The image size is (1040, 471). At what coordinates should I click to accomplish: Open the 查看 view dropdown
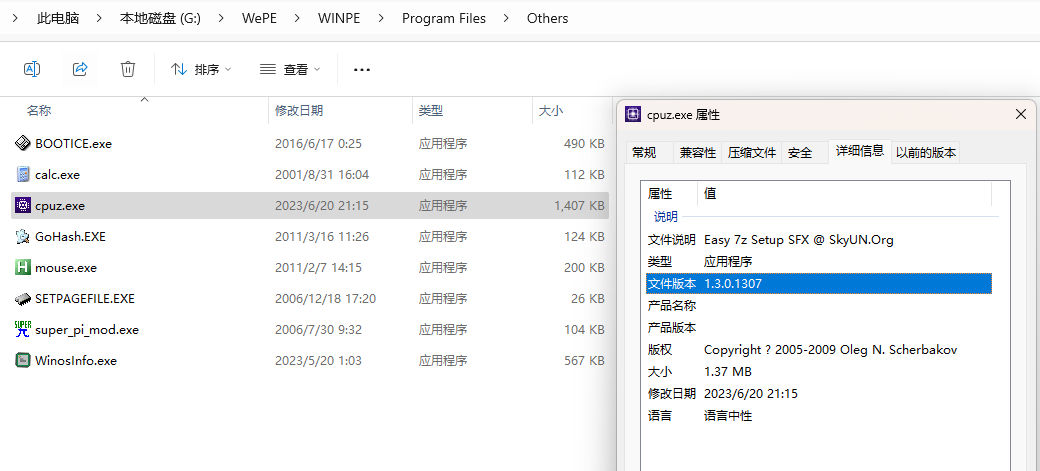(x=290, y=69)
